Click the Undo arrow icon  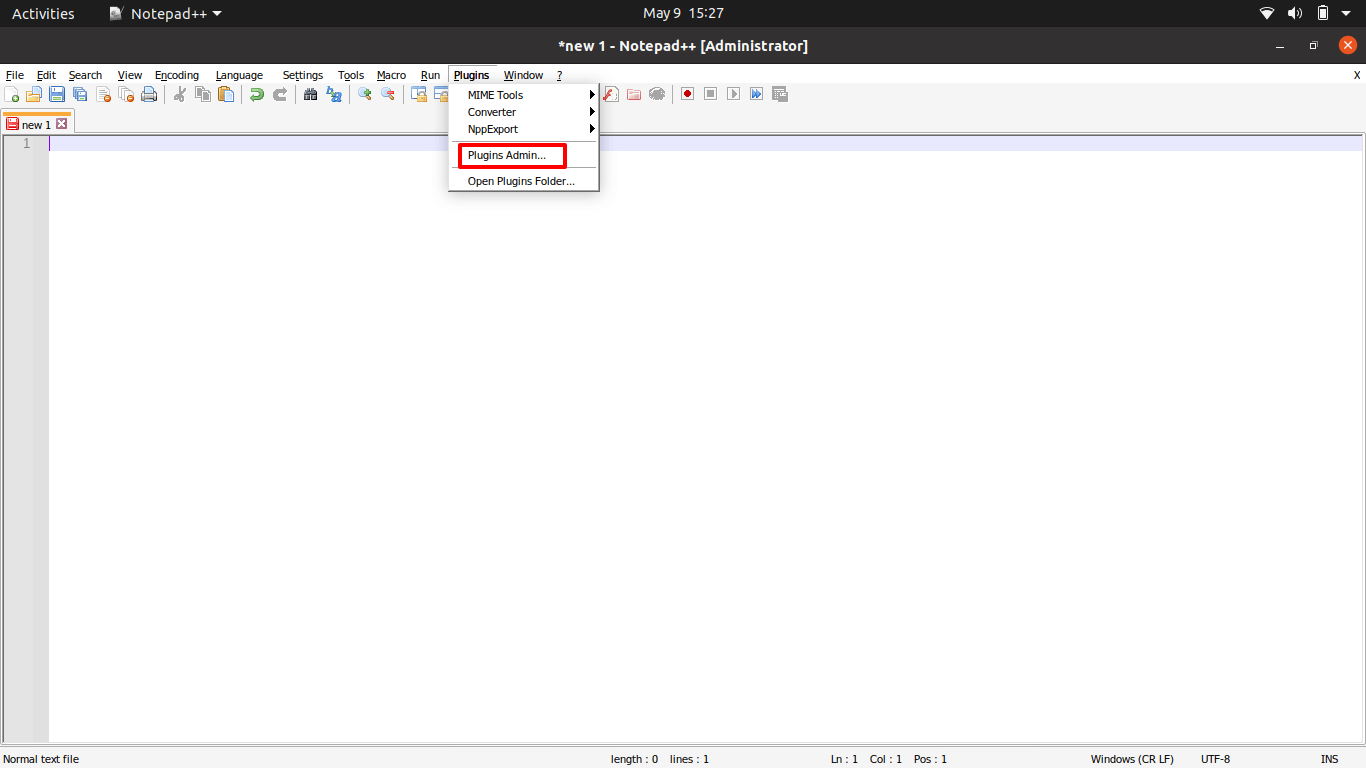coord(258,94)
